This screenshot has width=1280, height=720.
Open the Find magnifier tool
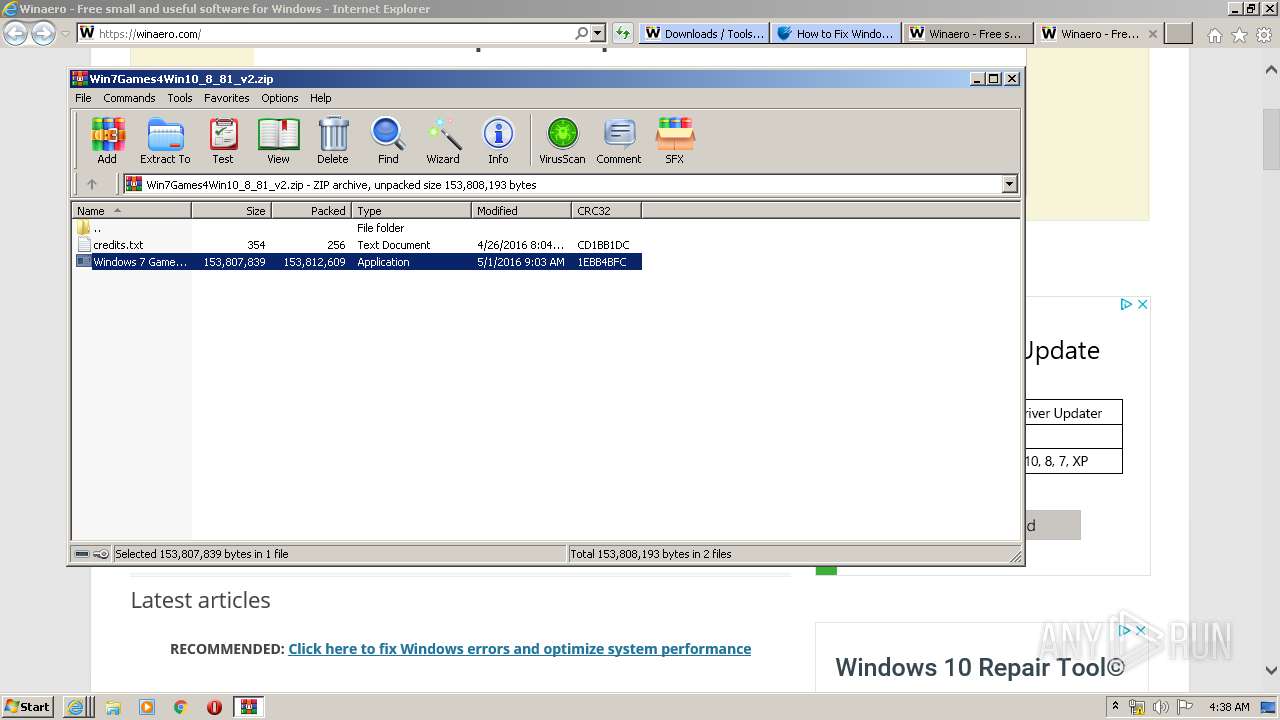(x=388, y=140)
